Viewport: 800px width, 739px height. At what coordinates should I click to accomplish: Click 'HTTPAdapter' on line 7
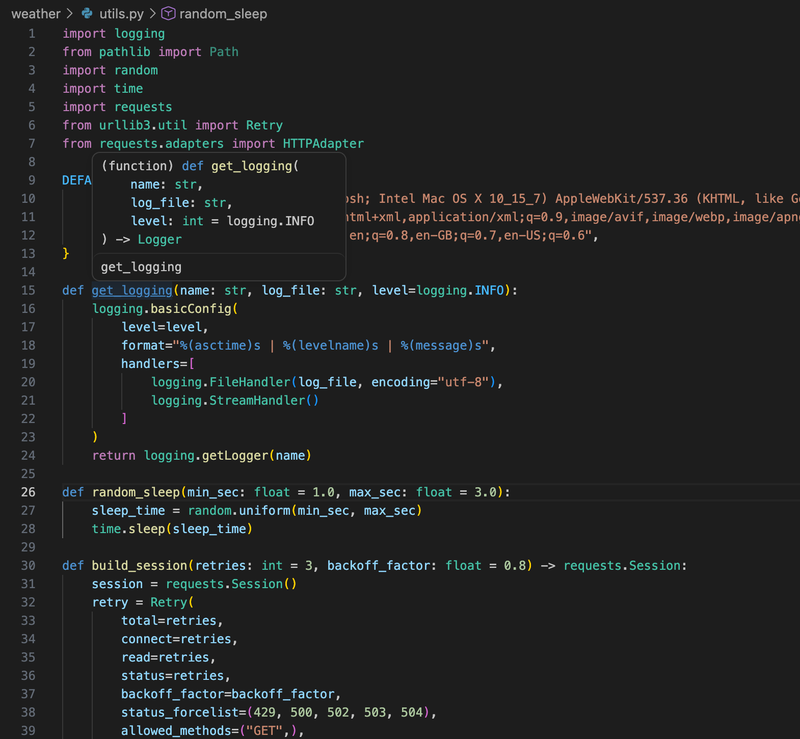point(323,144)
